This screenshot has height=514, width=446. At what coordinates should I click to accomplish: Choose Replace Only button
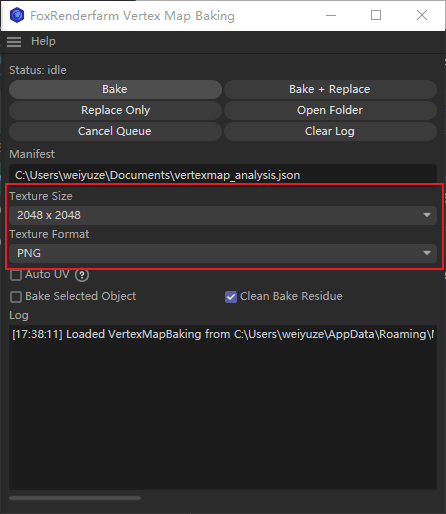pyautogui.click(x=115, y=110)
